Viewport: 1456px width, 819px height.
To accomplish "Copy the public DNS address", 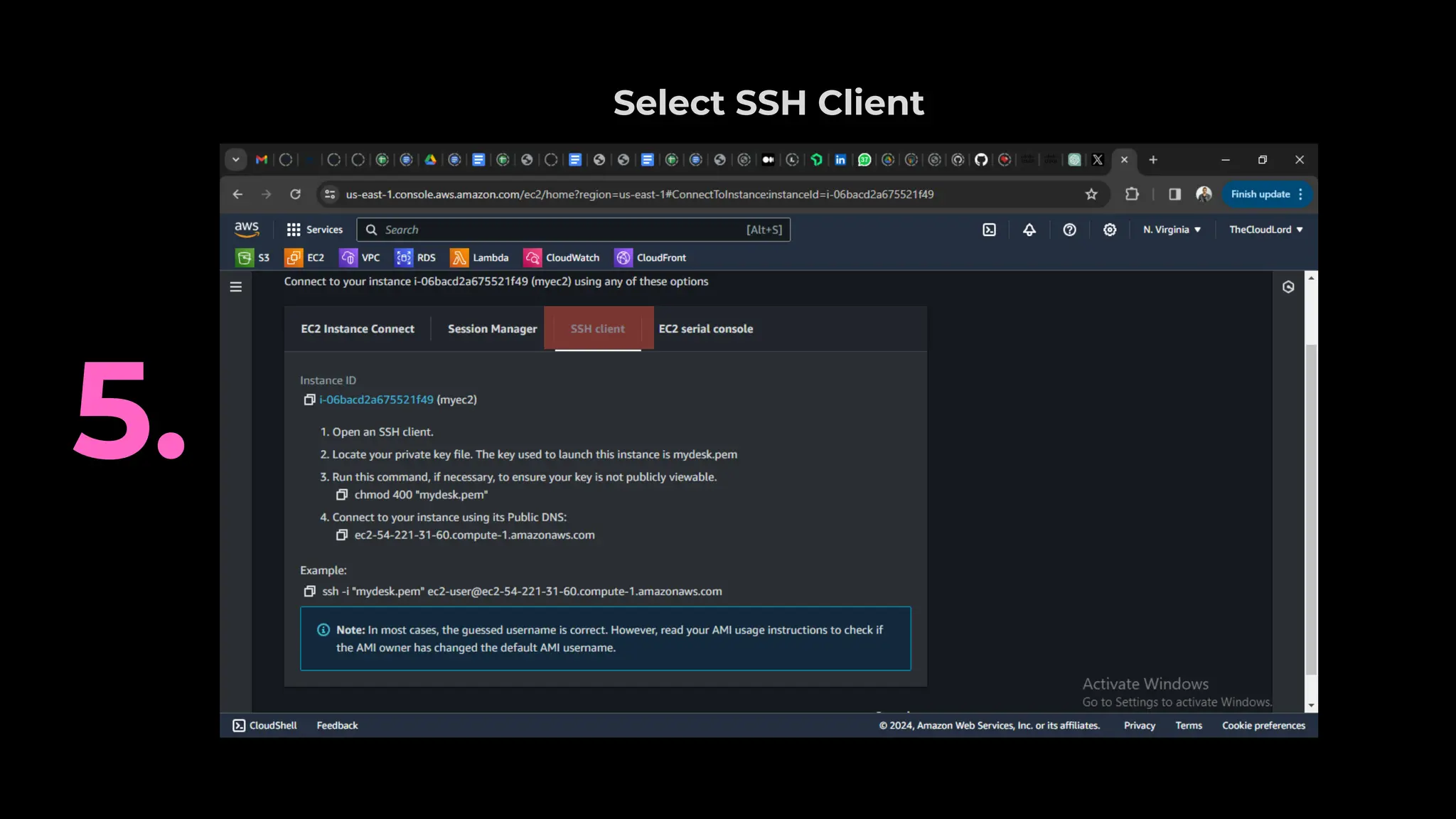I will [x=342, y=535].
